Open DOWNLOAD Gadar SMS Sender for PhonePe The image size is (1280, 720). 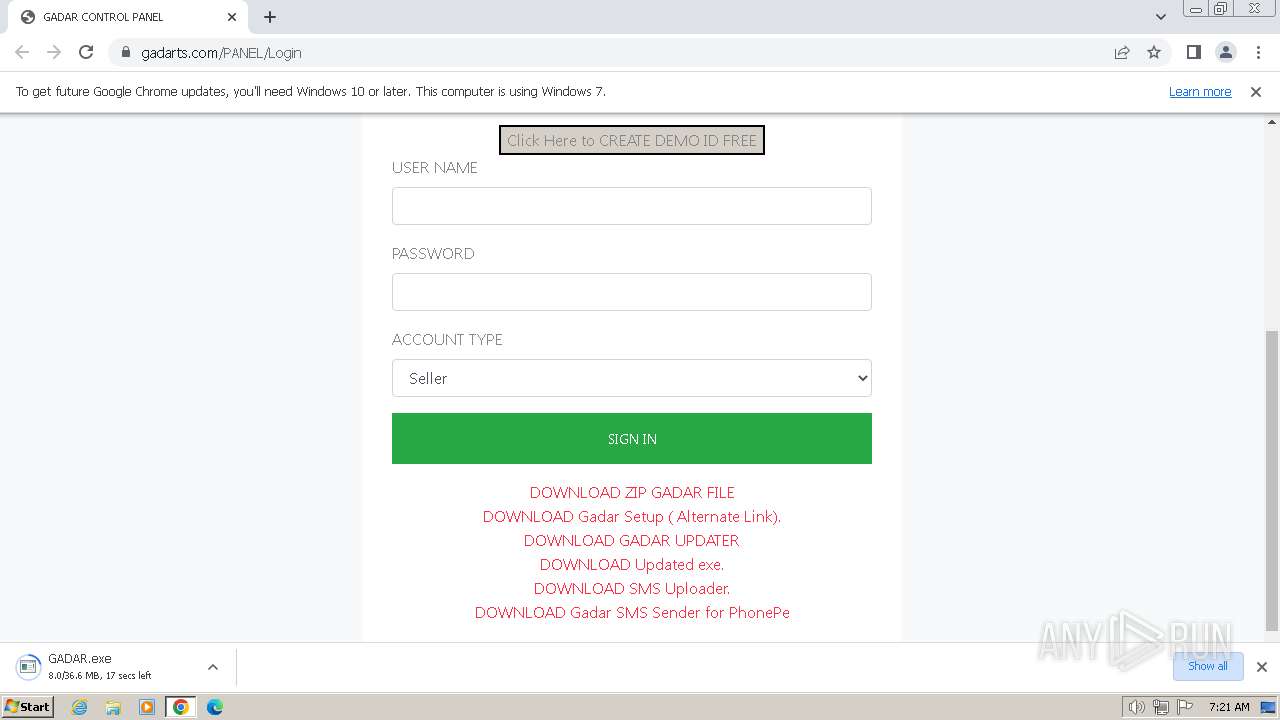coord(632,612)
